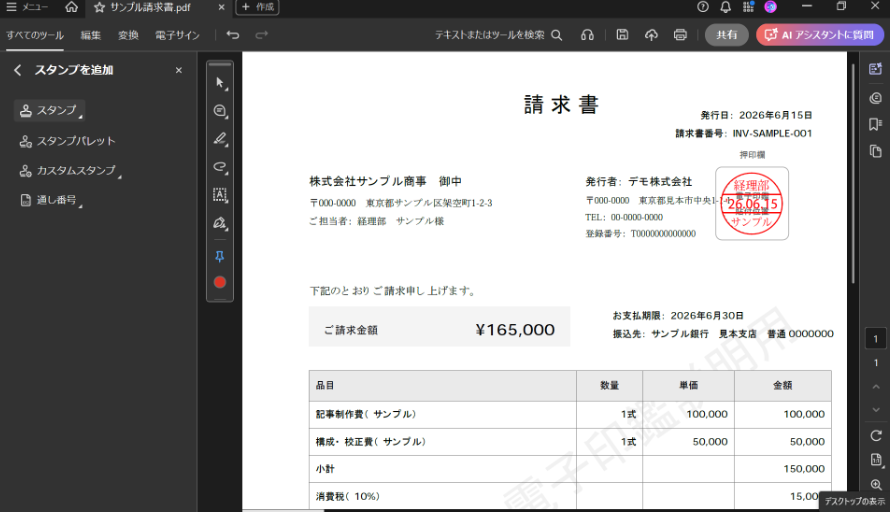Open the hamburger menu (メニュー)

[27, 7]
